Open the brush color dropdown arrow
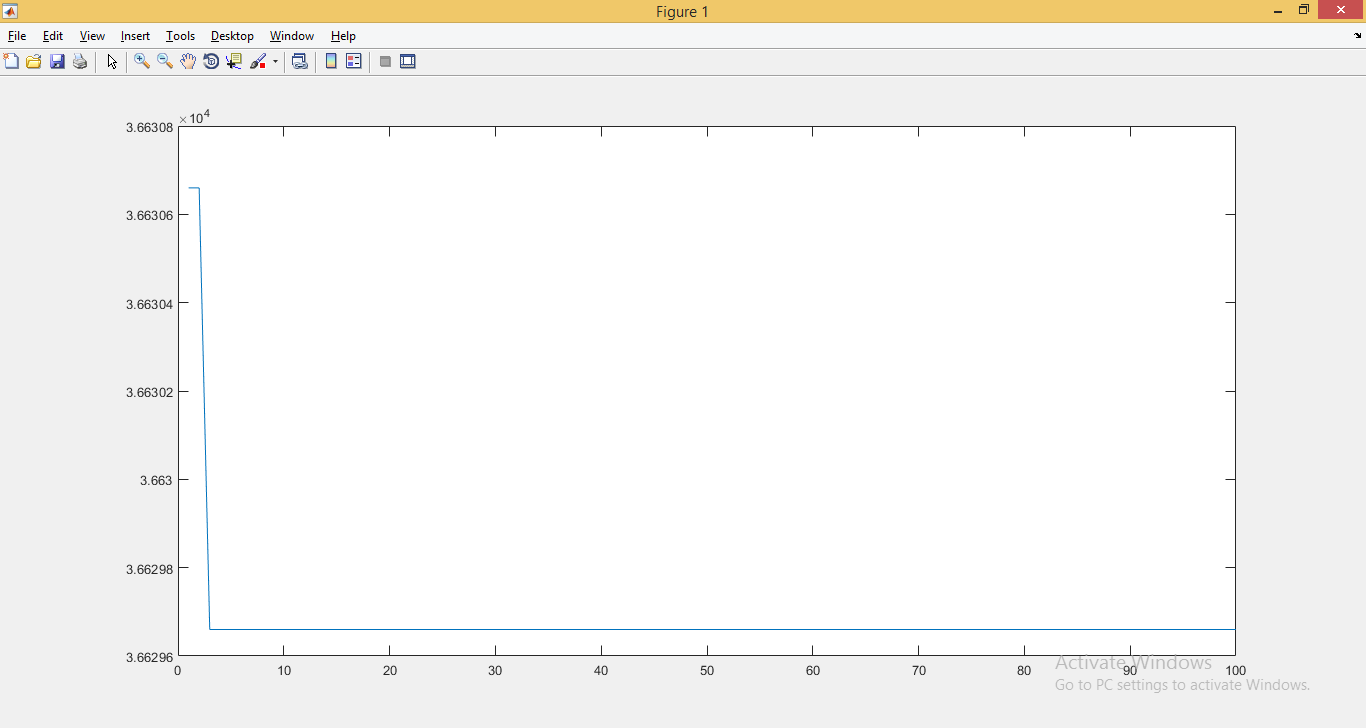The image size is (1366, 728). point(275,61)
